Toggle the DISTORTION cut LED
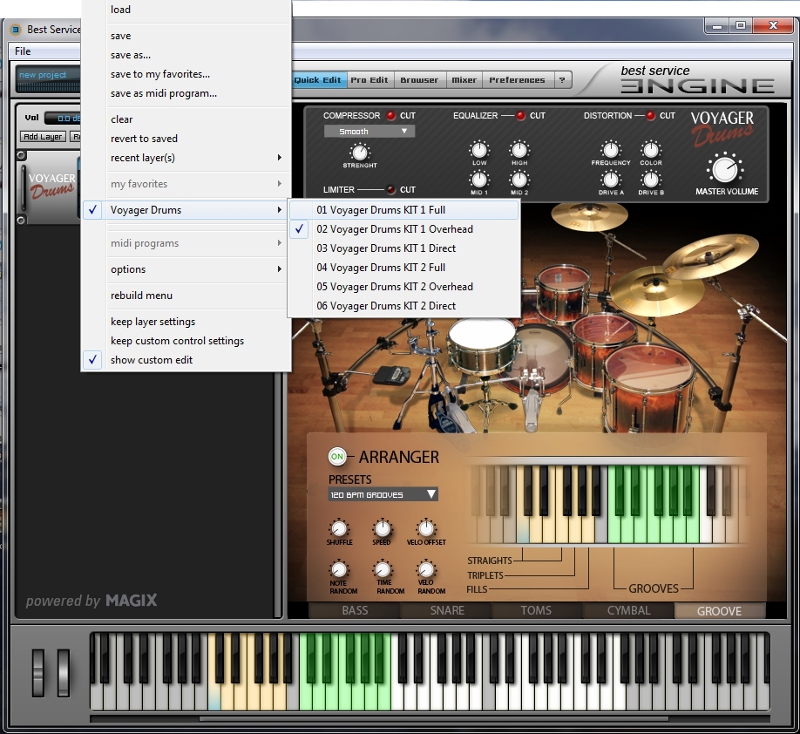Screen dimensions: 800x734 coord(651,116)
